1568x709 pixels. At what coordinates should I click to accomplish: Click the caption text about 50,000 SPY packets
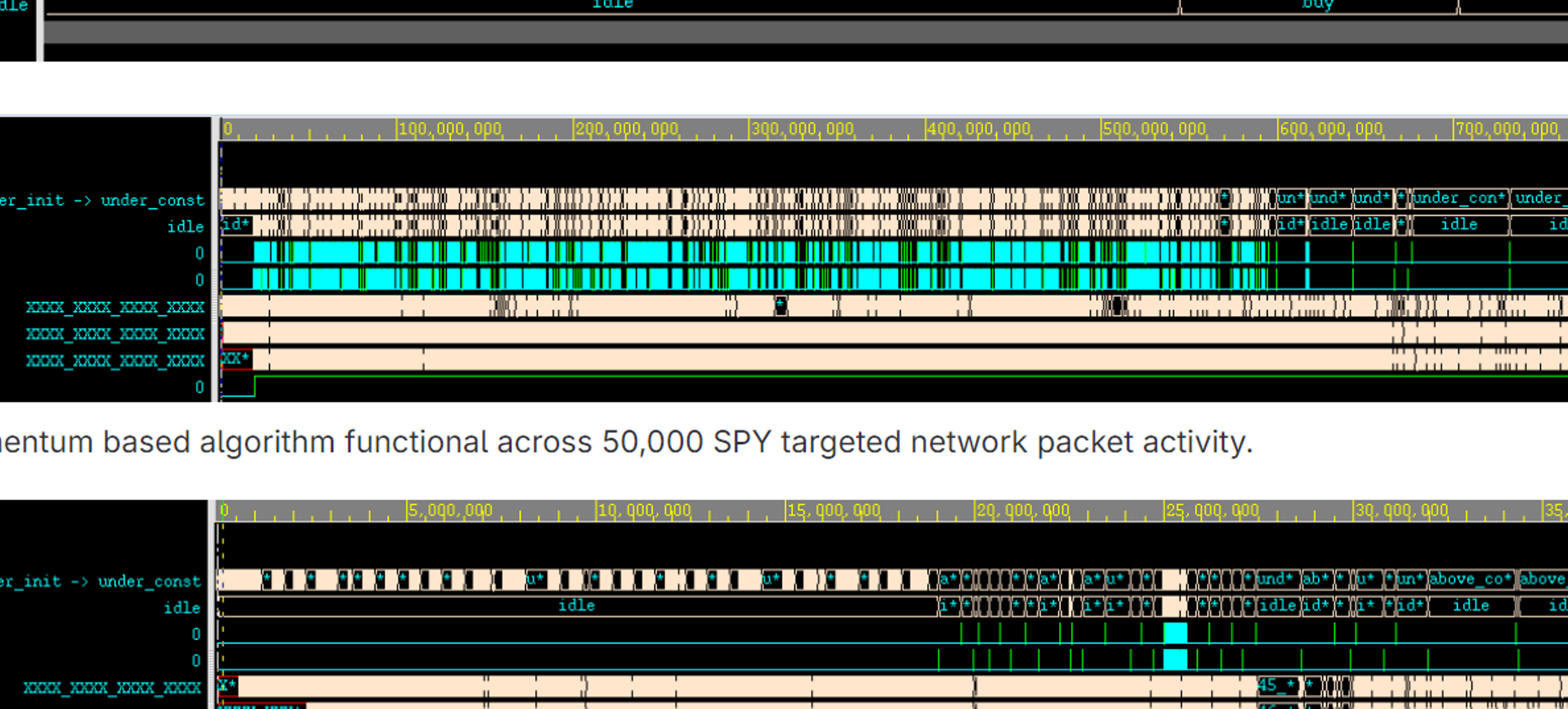point(626,442)
